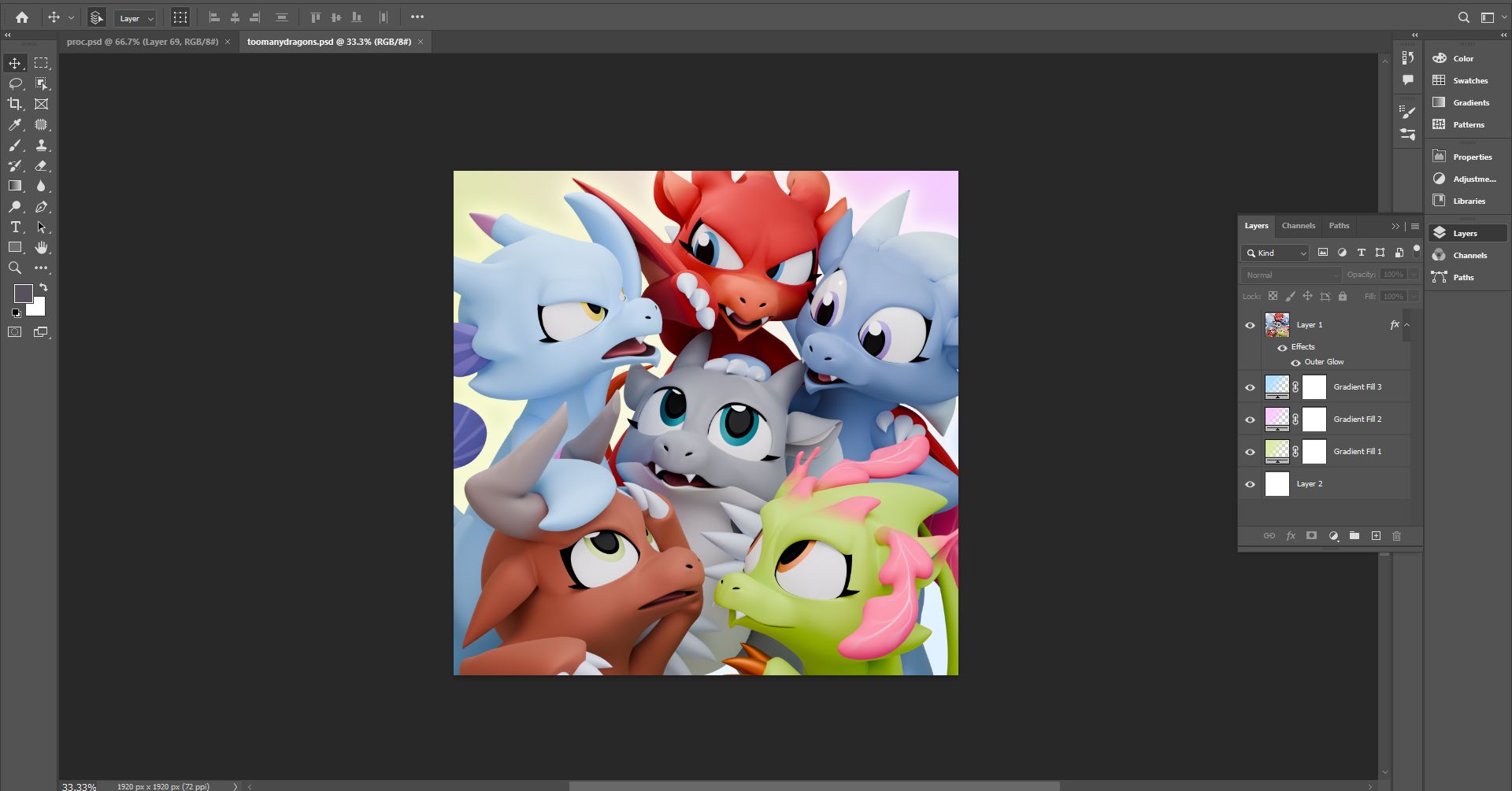Screen dimensions: 1512x791
Task: Click the Layers tab in panel
Action: (x=1256, y=226)
